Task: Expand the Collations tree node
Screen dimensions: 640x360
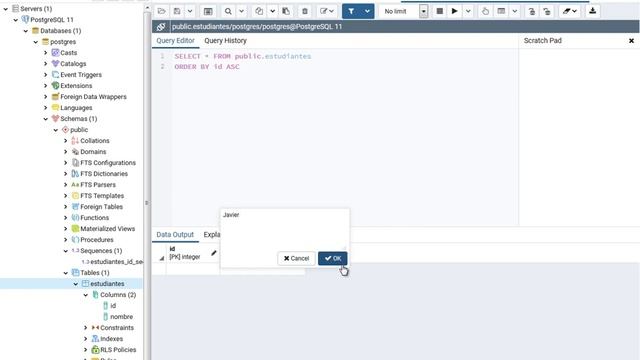Action: click(66, 141)
